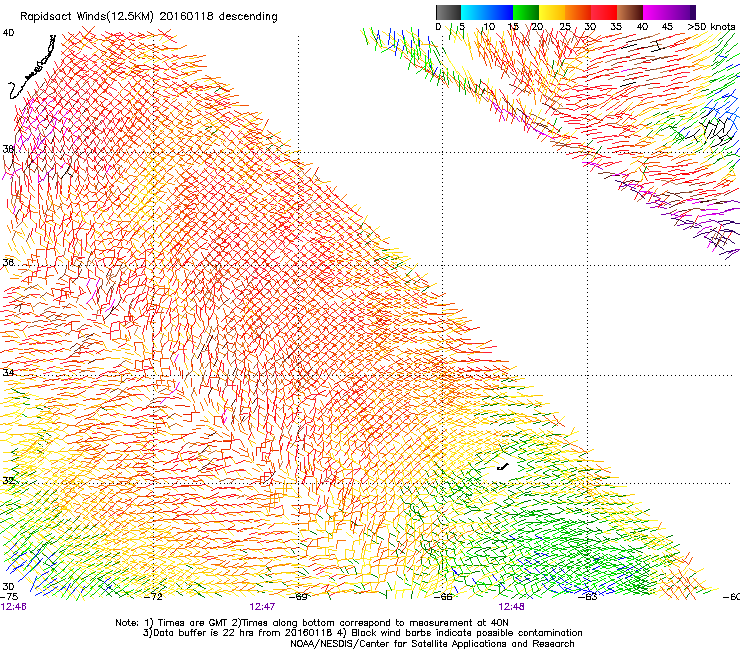This screenshot has width=740, height=650.
Task: Click the '36' latitude axis label
Action: tap(8, 262)
